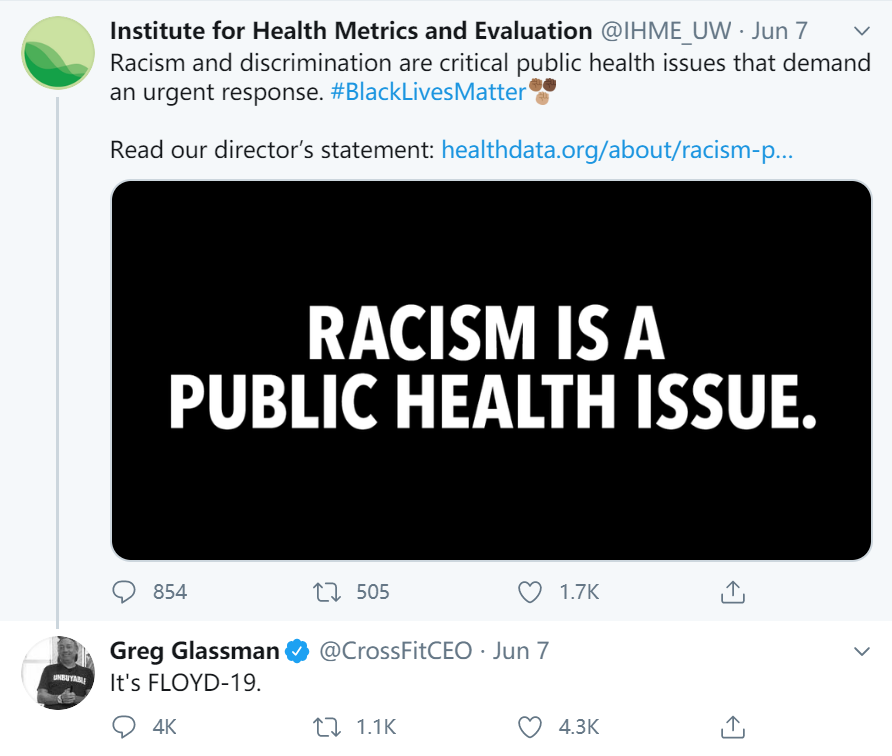Click the Greg Glassman display name
Viewport: 892px width, 756px height.
194,651
